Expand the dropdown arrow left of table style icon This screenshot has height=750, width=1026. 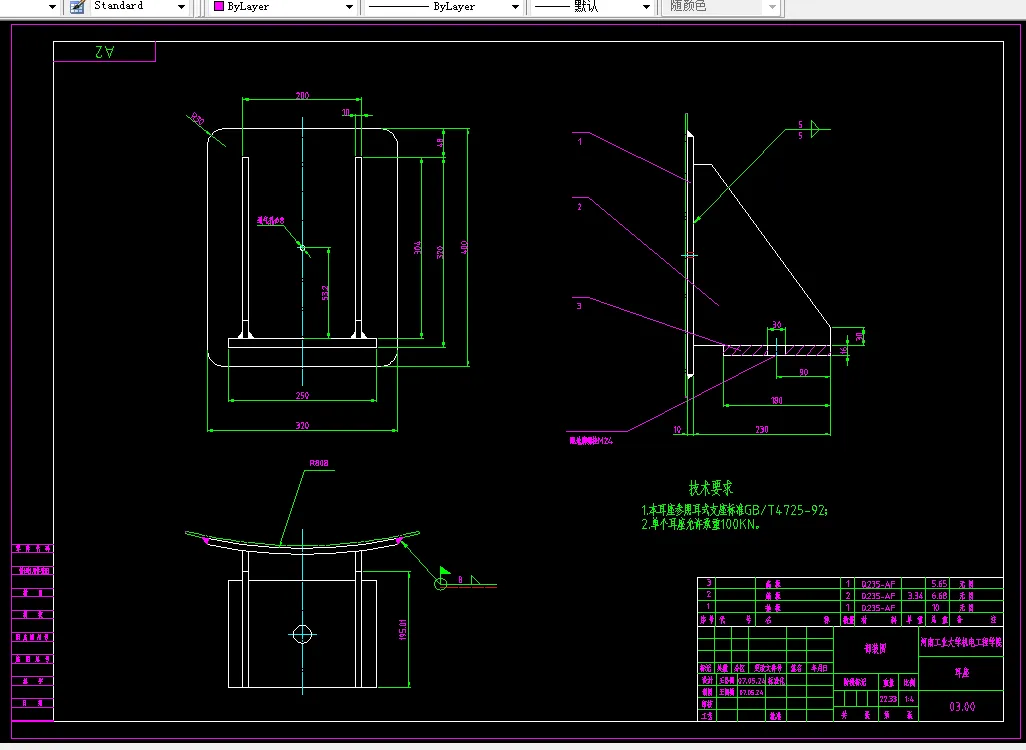click(x=52, y=7)
